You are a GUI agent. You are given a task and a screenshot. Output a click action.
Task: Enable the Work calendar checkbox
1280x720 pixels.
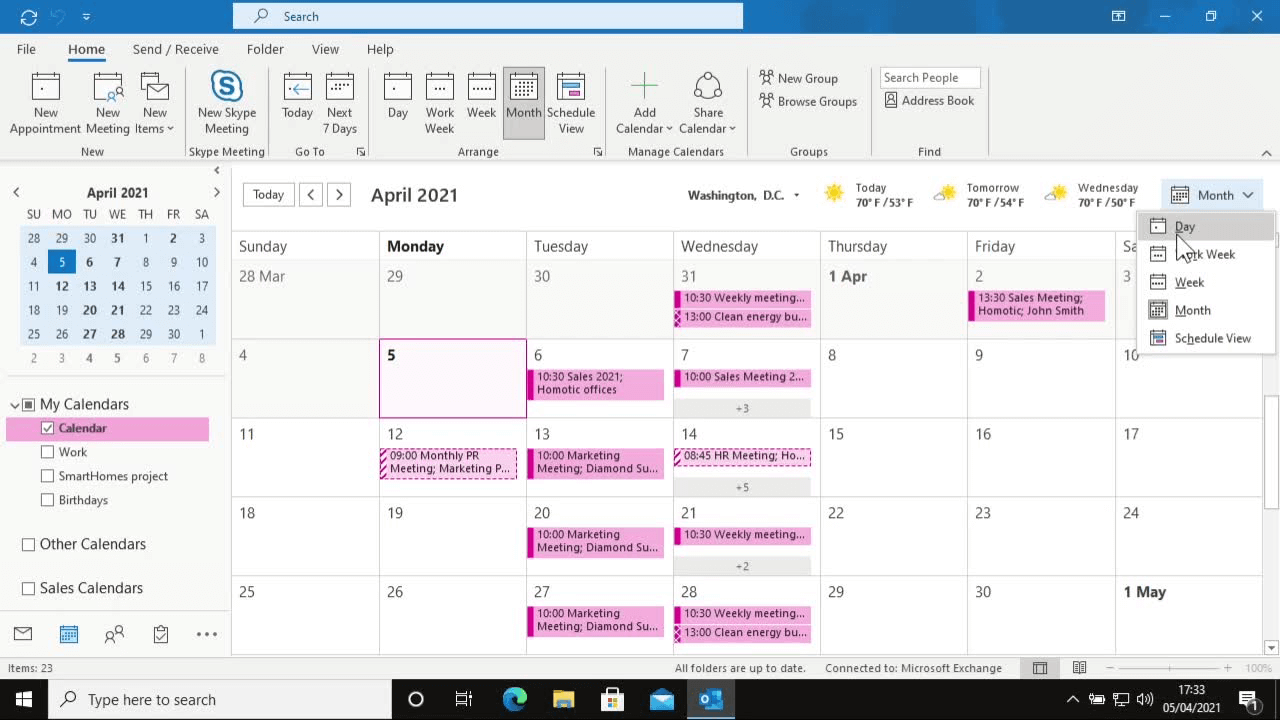(47, 452)
